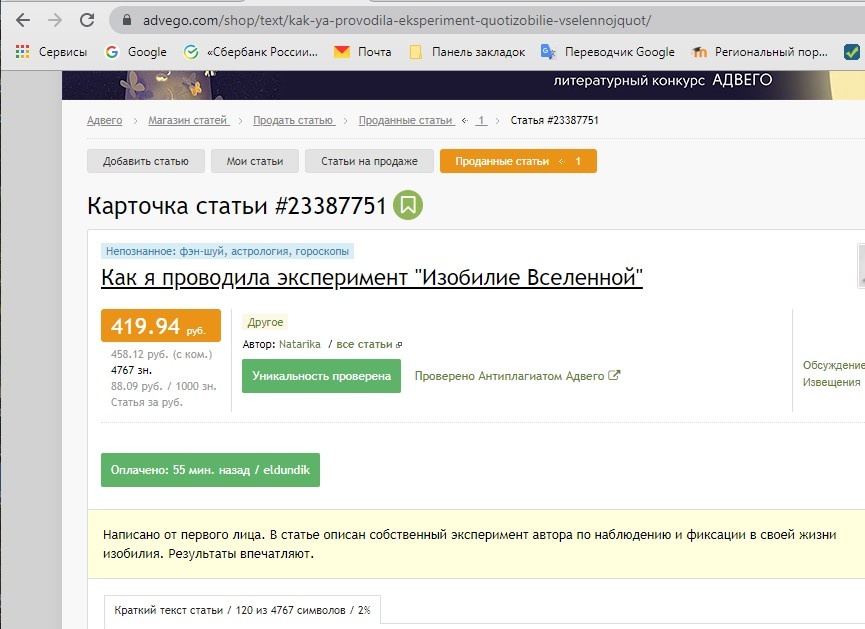
Task: Click the bookmark icon next to article title
Action: (408, 204)
